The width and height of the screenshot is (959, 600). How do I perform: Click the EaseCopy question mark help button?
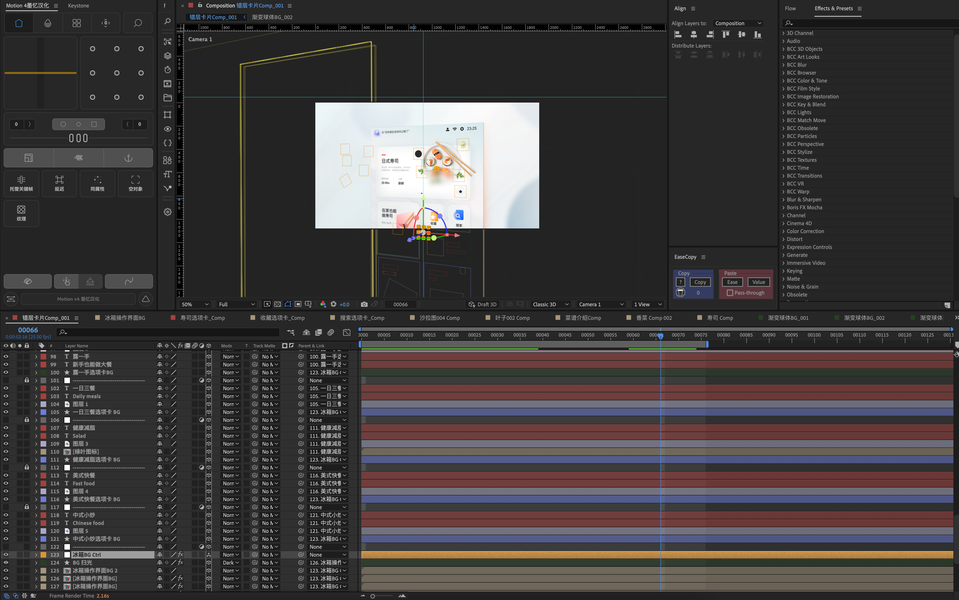coord(681,282)
